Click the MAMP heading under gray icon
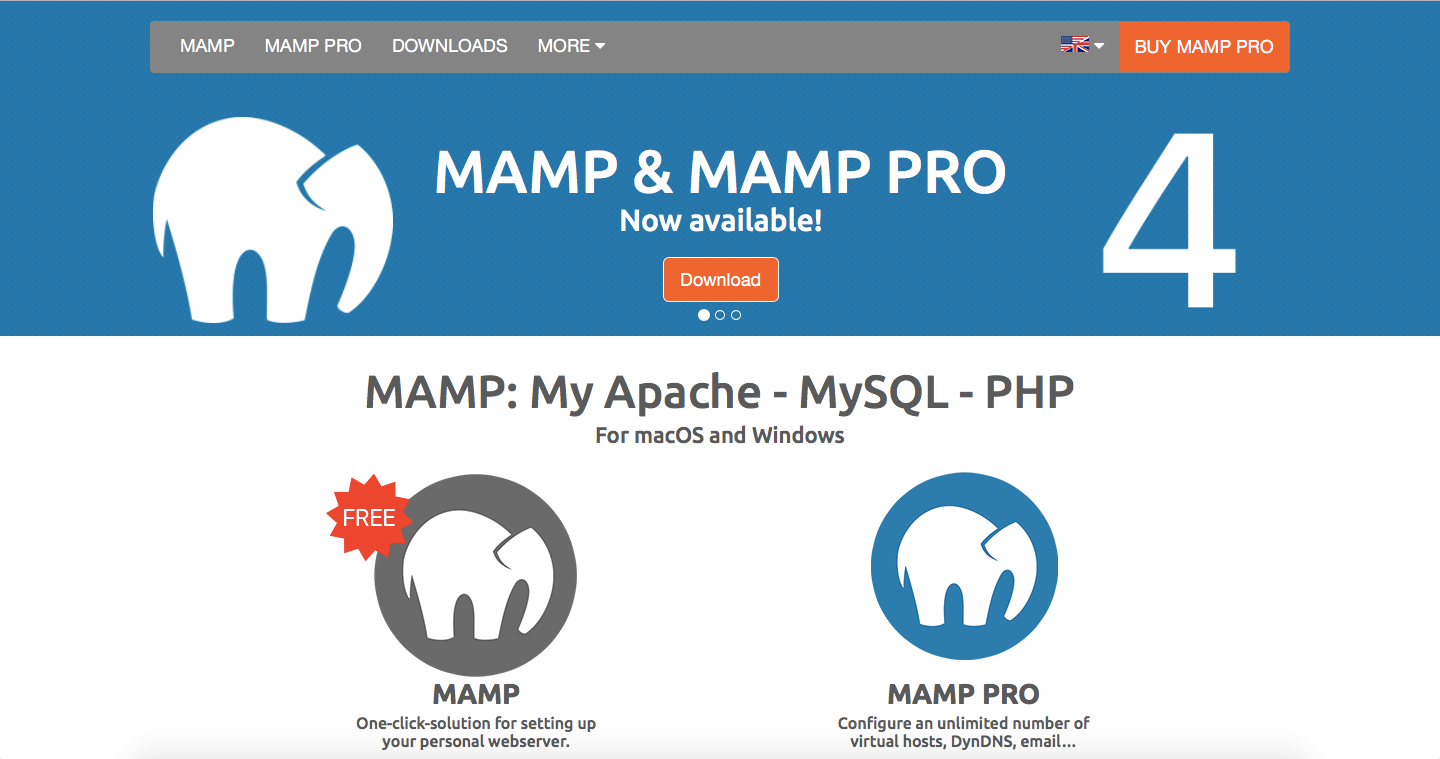This screenshot has height=759, width=1440. [x=476, y=694]
